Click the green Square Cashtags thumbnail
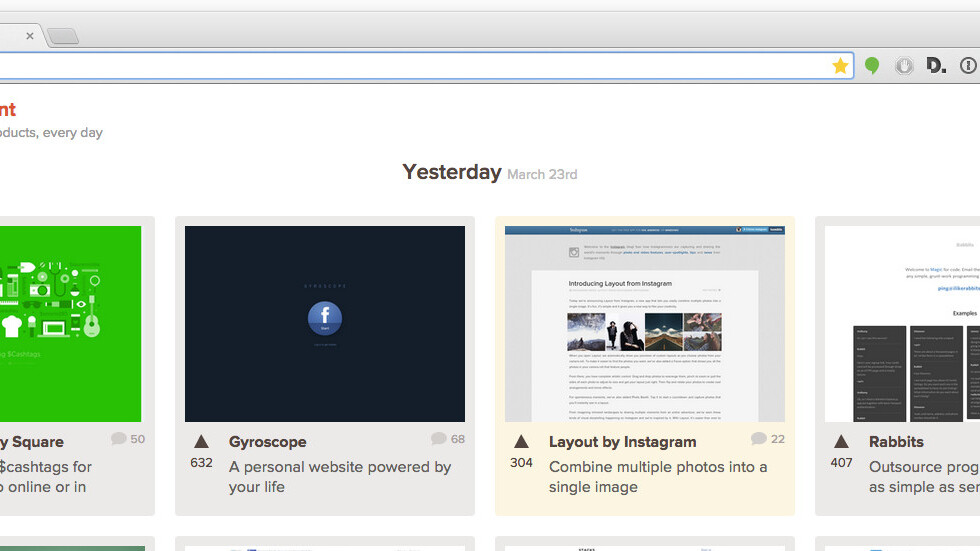980x551 pixels. pyautogui.click(x=70, y=323)
